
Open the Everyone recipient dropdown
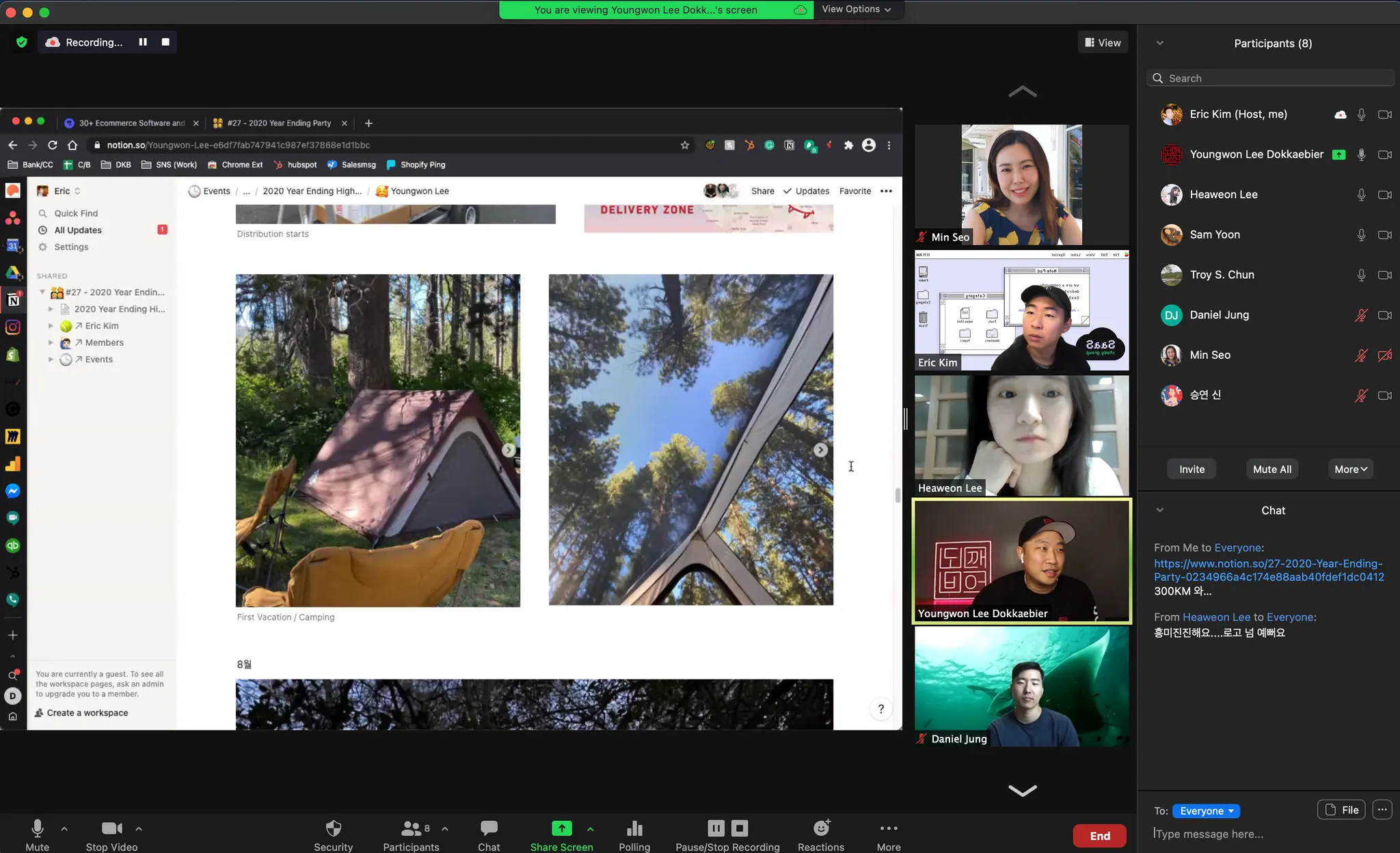tap(1206, 811)
